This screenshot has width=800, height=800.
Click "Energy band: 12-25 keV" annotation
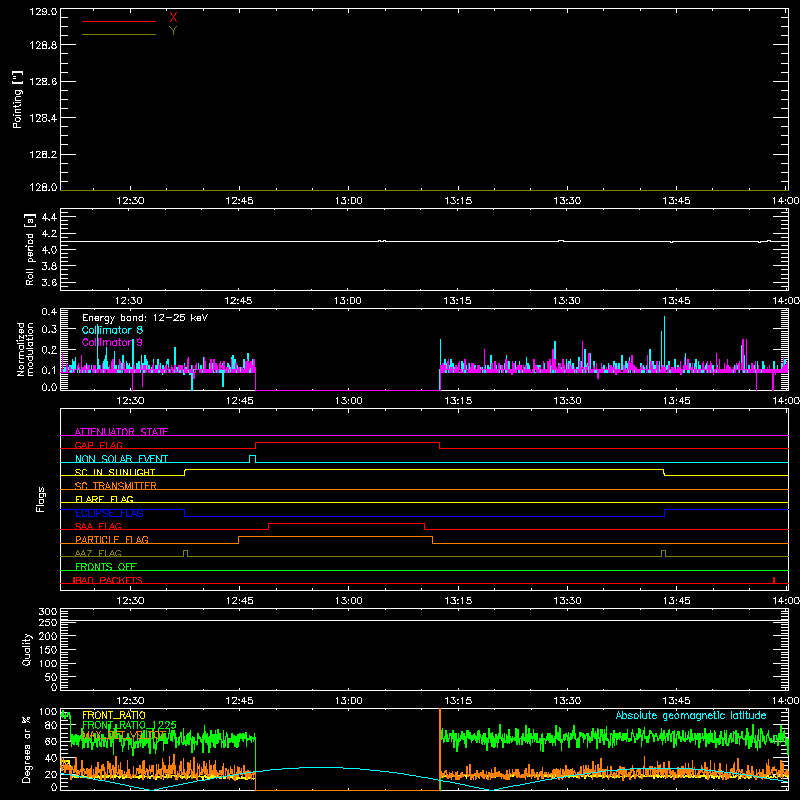145,318
